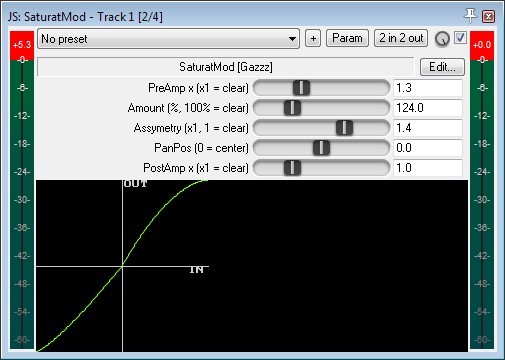The width and height of the screenshot is (505, 360).
Task: Open the No preset dropdown
Action: point(168,39)
